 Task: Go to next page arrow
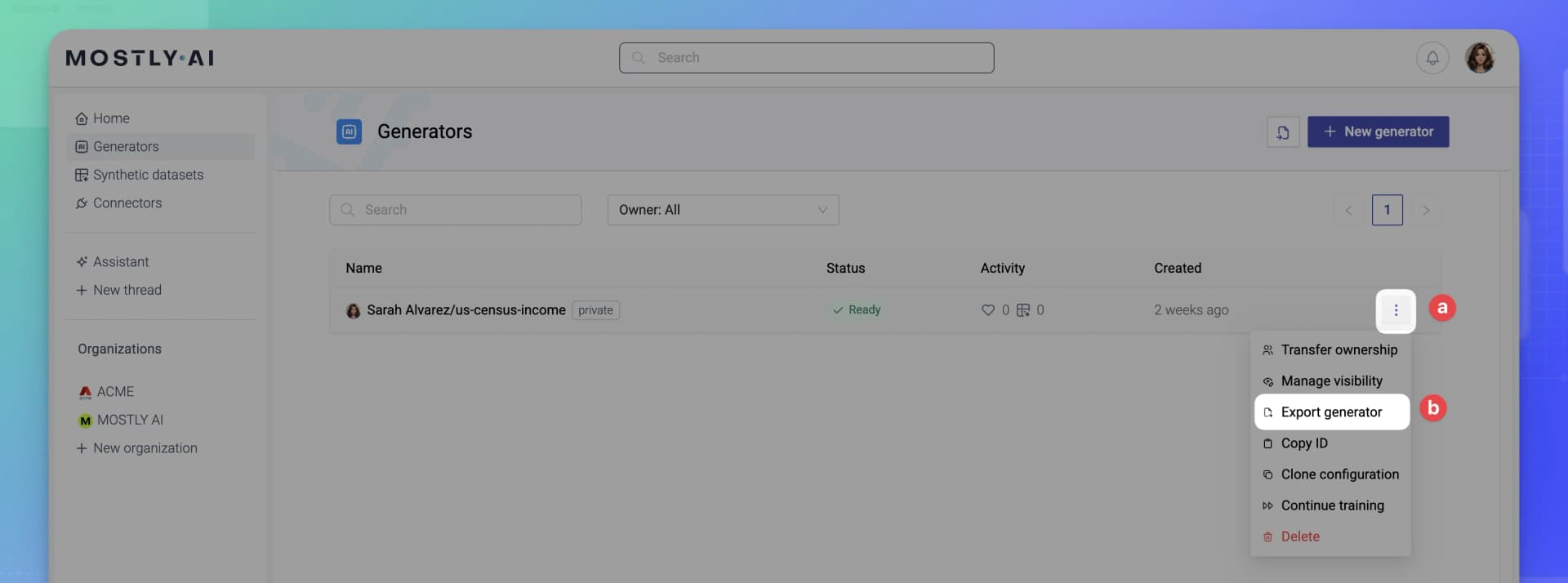tap(1426, 211)
